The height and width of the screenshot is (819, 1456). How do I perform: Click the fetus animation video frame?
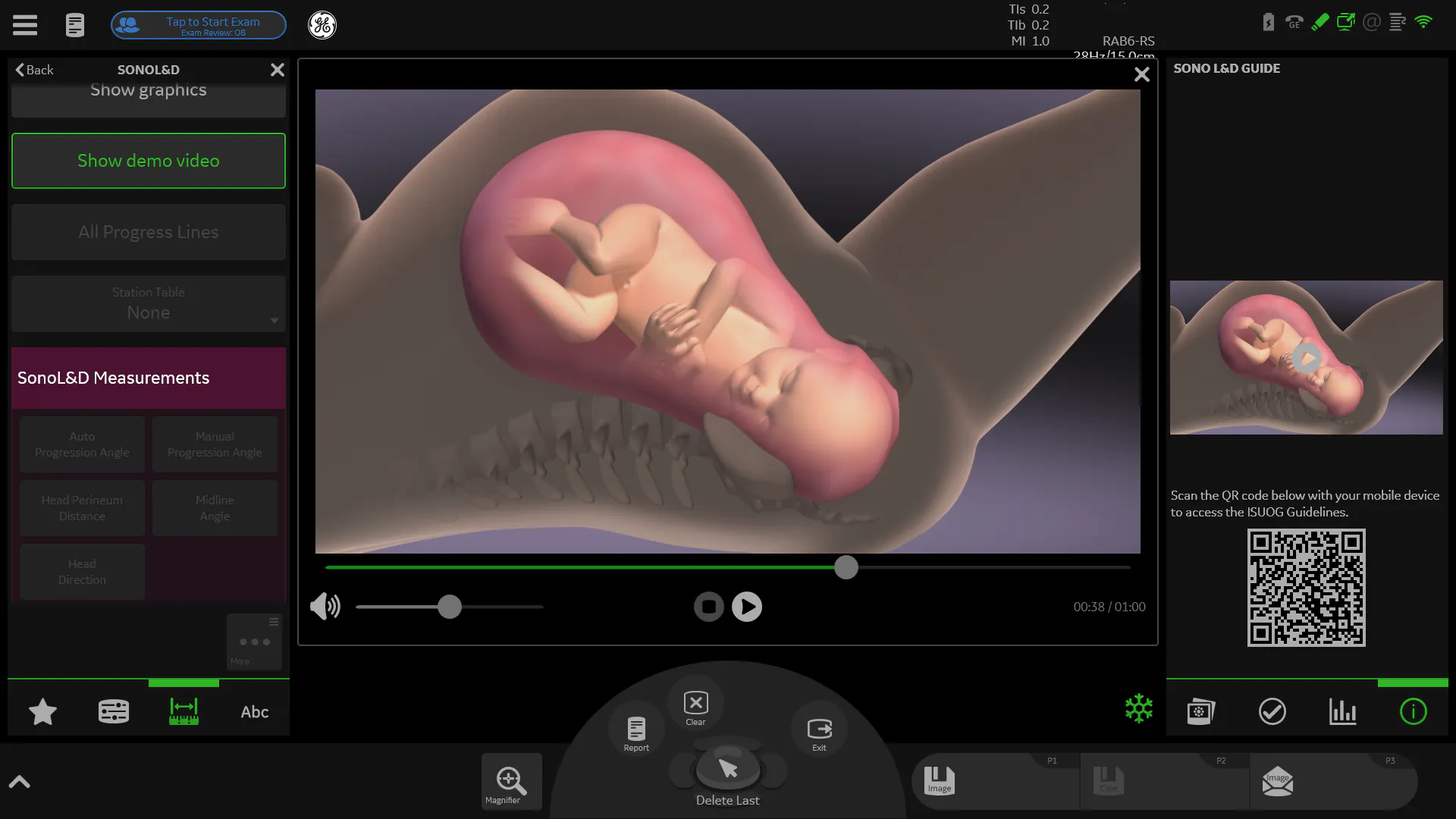click(728, 322)
